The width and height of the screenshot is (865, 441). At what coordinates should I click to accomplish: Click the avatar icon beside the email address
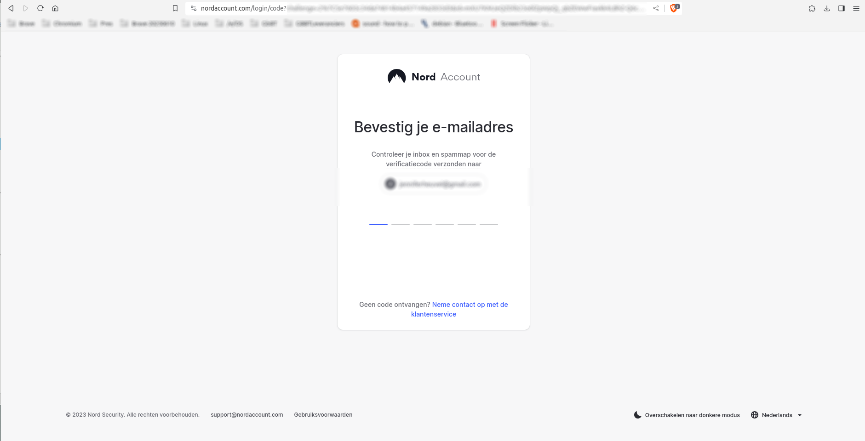[x=390, y=184]
